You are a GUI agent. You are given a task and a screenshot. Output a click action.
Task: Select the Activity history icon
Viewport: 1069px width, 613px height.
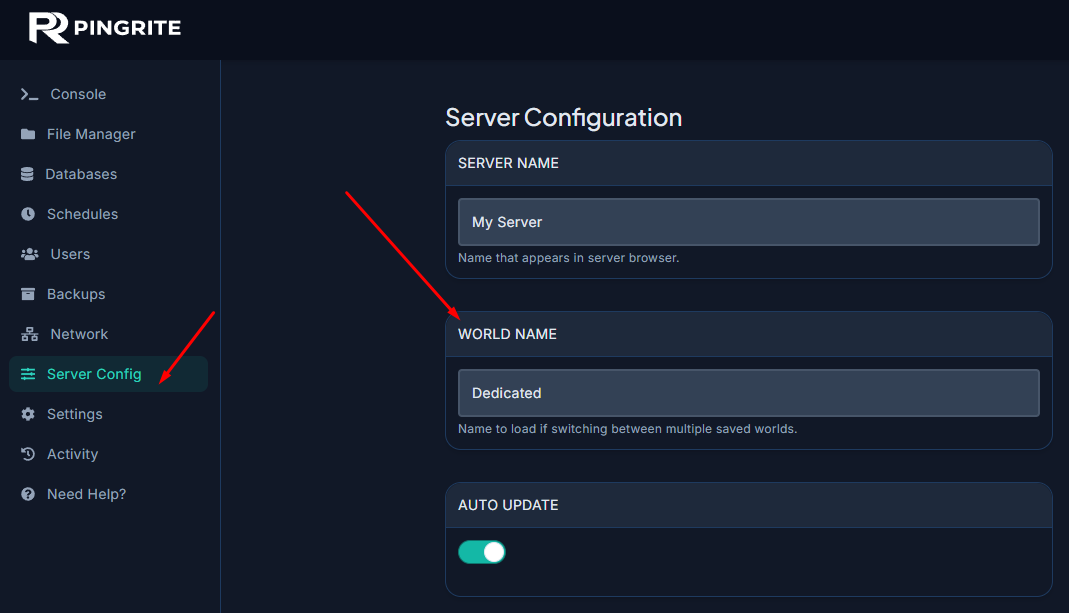click(x=27, y=454)
